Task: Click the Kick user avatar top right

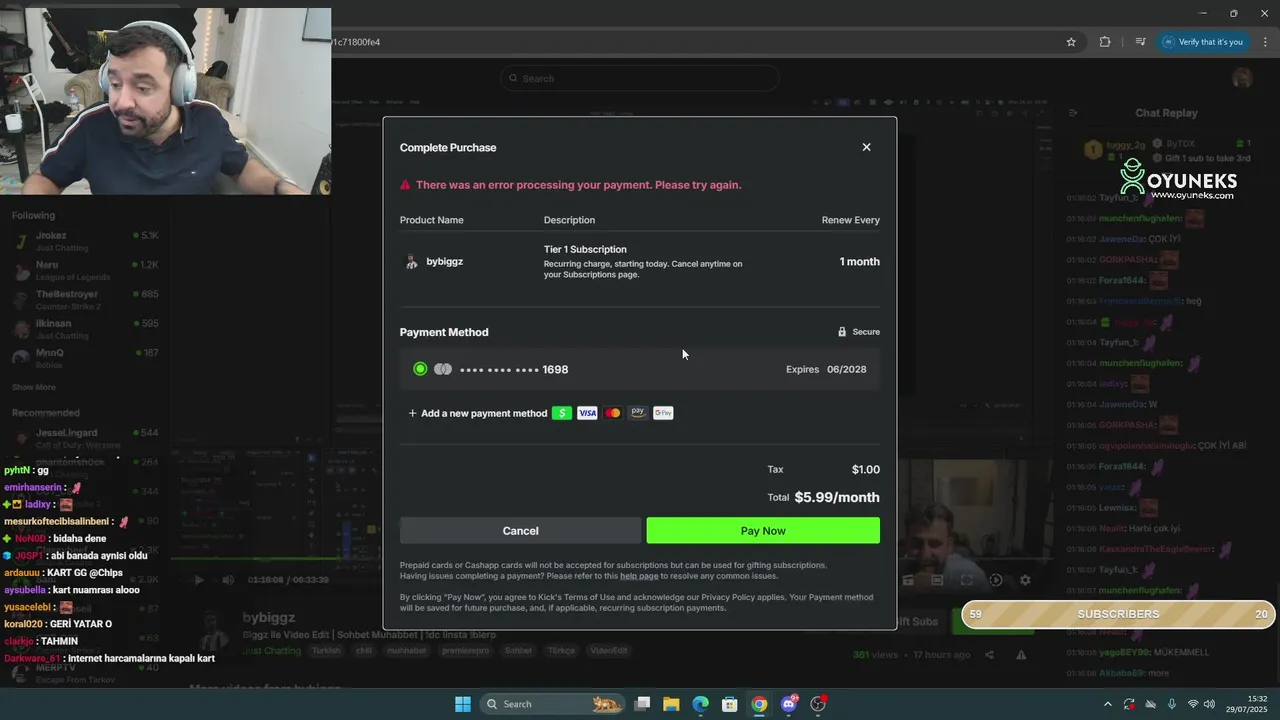Action: pyautogui.click(x=1242, y=78)
